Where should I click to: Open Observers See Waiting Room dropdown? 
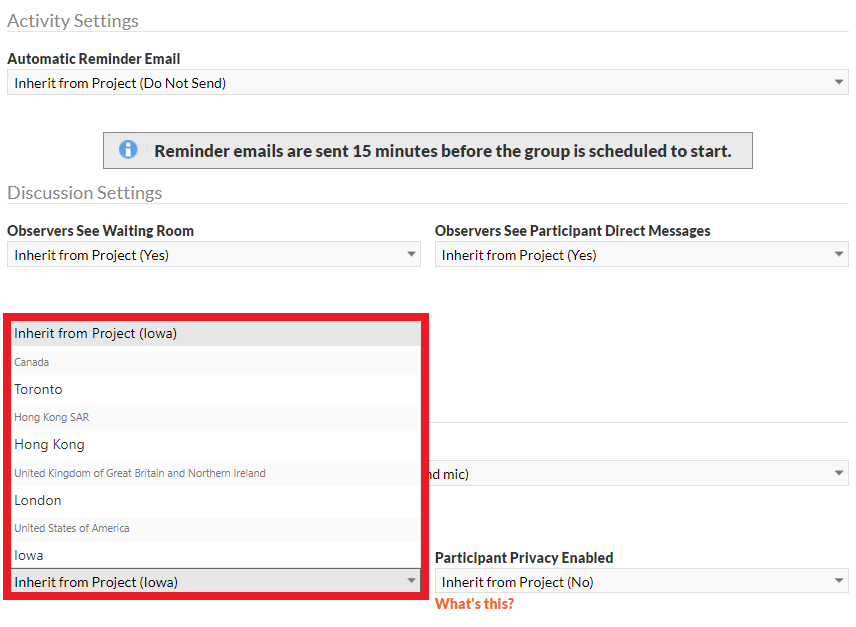tap(213, 254)
